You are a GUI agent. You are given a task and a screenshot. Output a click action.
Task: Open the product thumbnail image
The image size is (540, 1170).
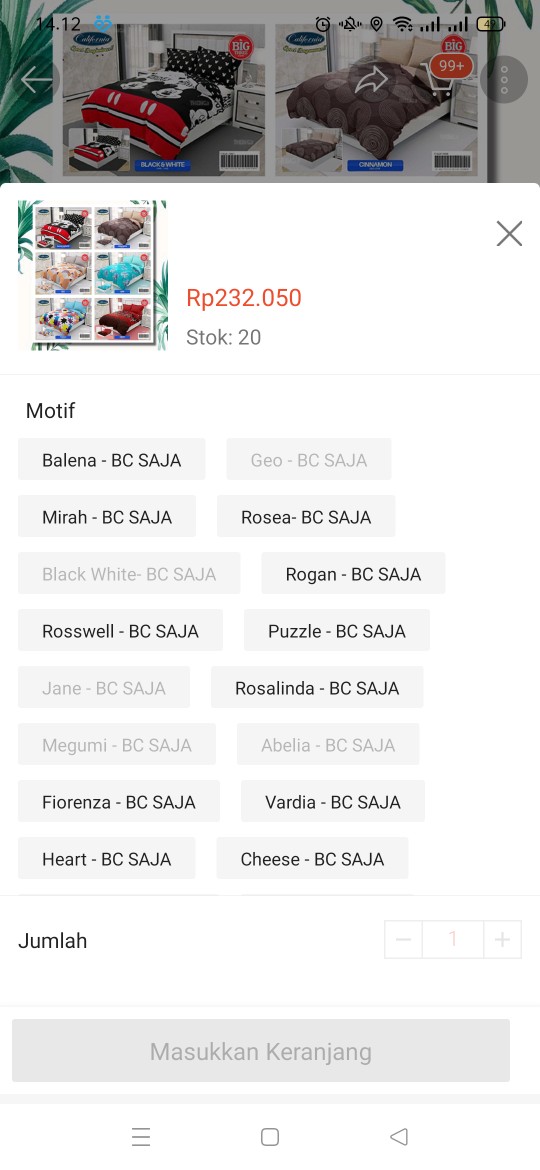click(x=92, y=275)
